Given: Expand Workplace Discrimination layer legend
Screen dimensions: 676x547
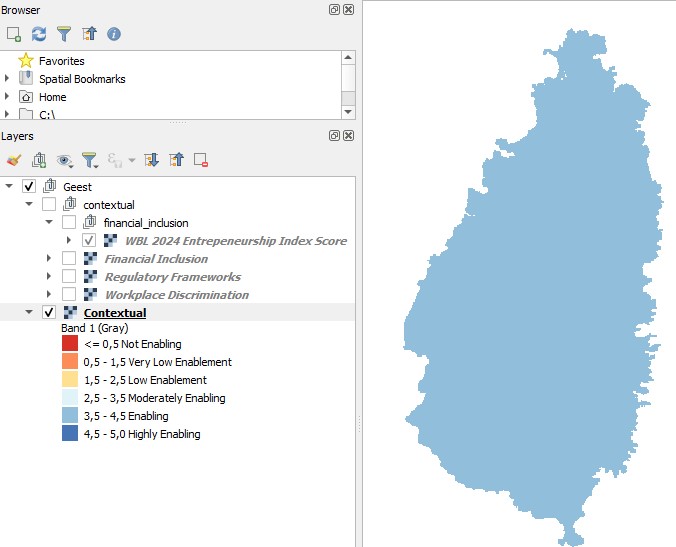Looking at the screenshot, I should click(49, 294).
